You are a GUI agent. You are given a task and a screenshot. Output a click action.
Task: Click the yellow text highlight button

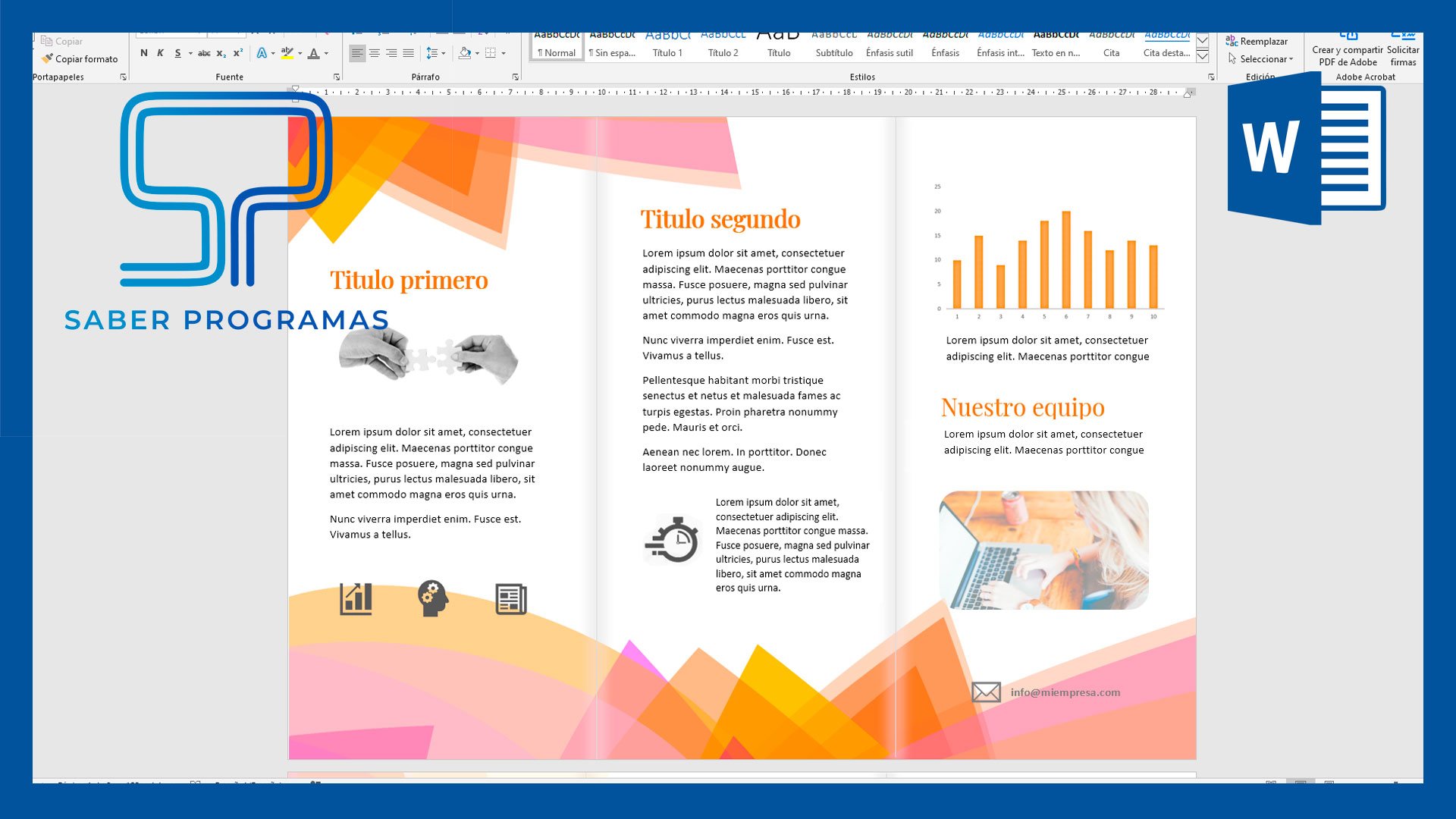click(287, 53)
